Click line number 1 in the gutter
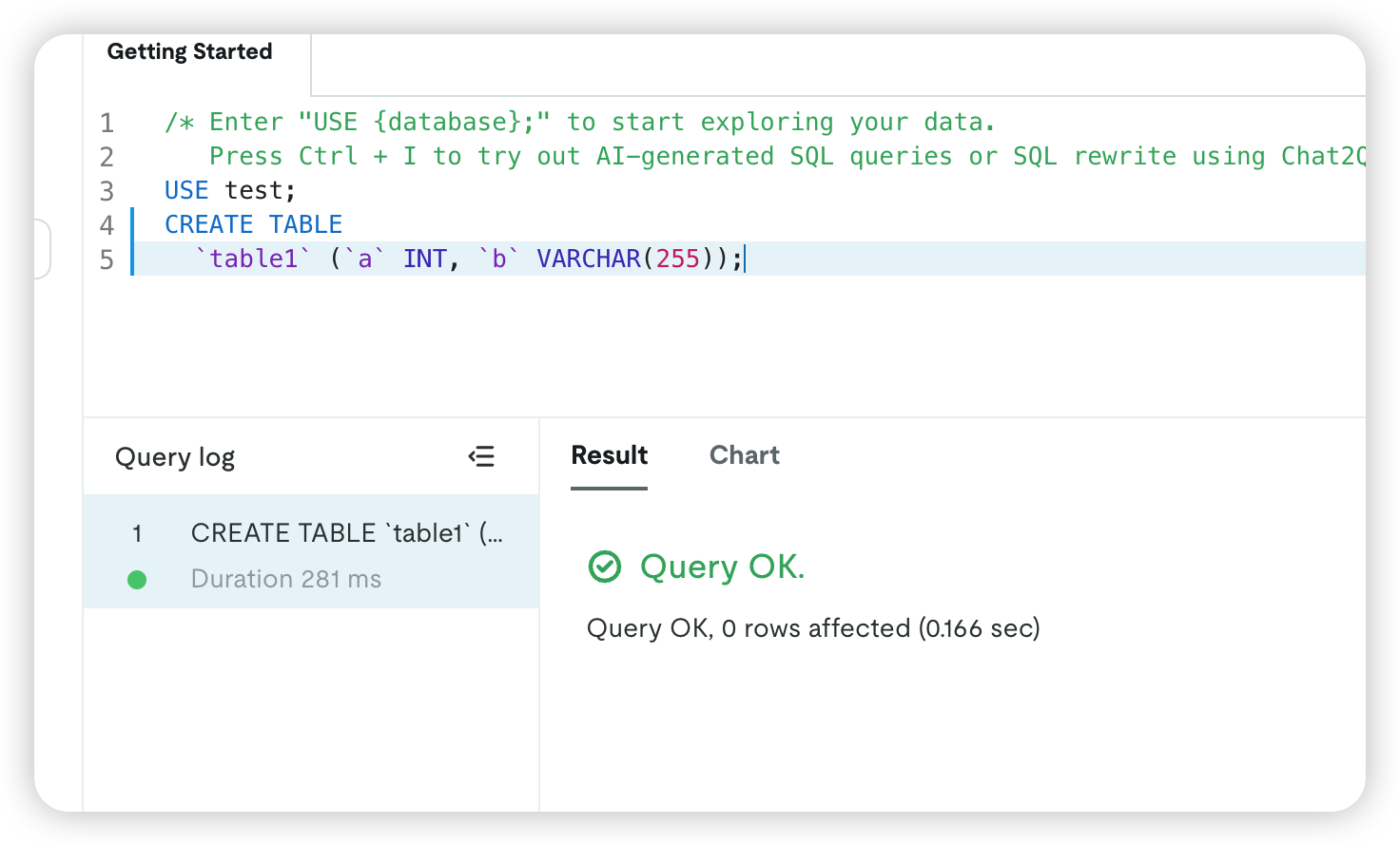The height and width of the screenshot is (846, 1400). (x=107, y=123)
